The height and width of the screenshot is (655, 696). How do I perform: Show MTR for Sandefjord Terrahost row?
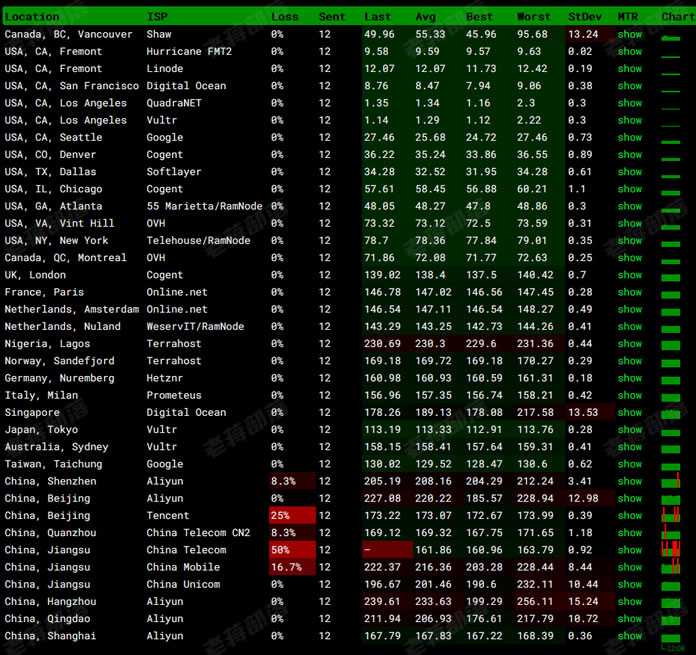pos(629,361)
